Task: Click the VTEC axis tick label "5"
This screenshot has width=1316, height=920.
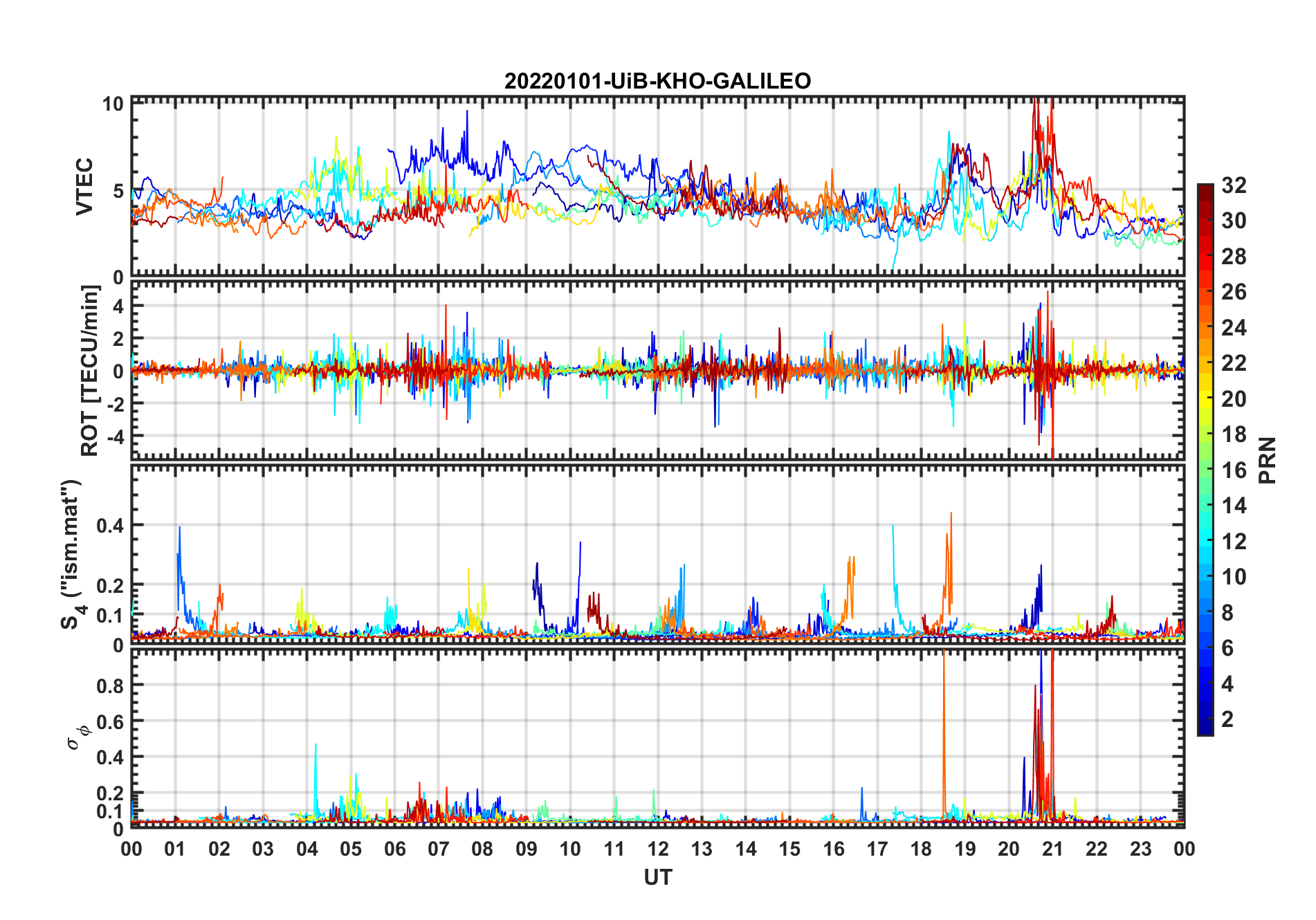Action: [118, 191]
